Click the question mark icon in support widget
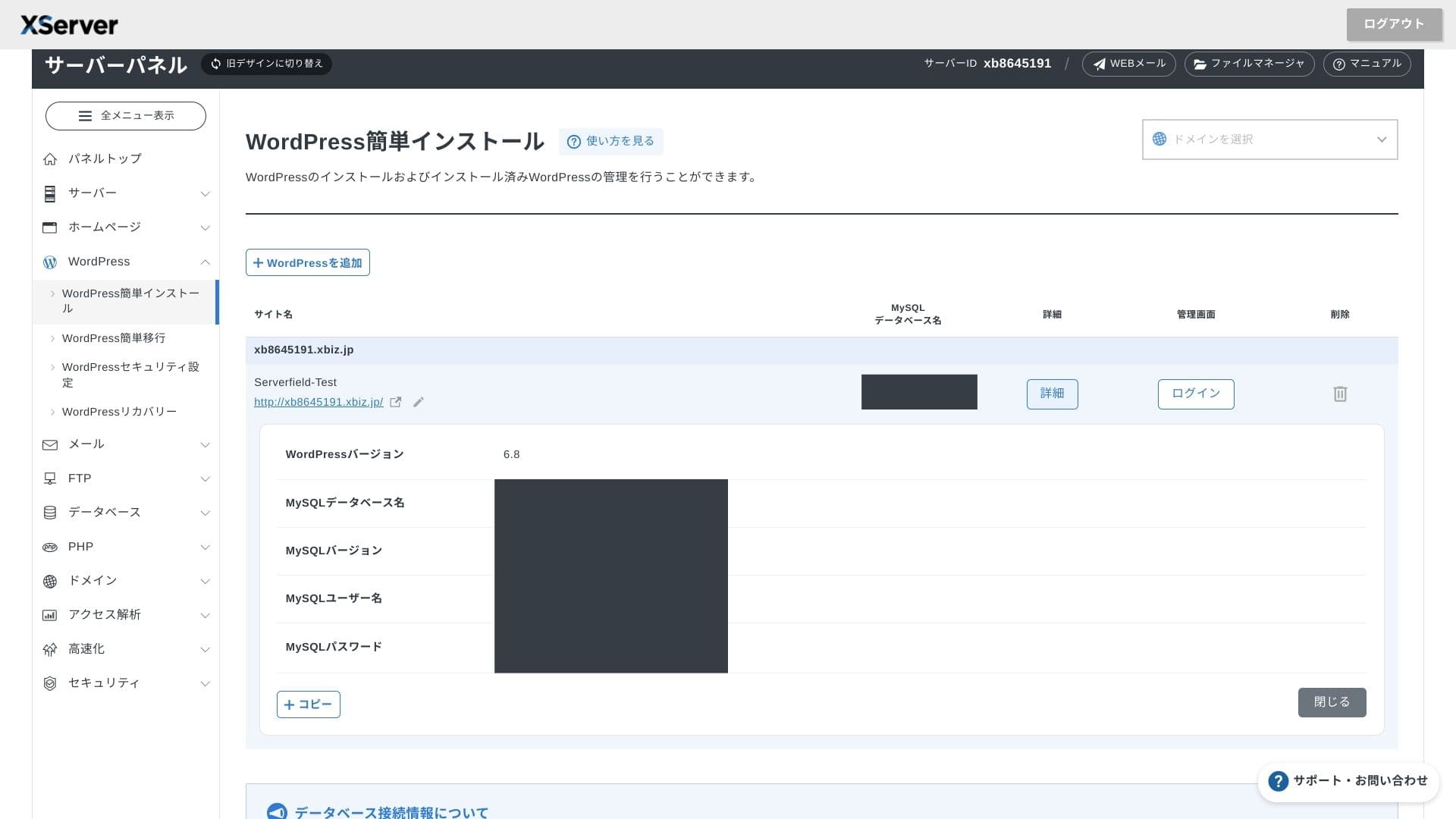 (x=1278, y=781)
